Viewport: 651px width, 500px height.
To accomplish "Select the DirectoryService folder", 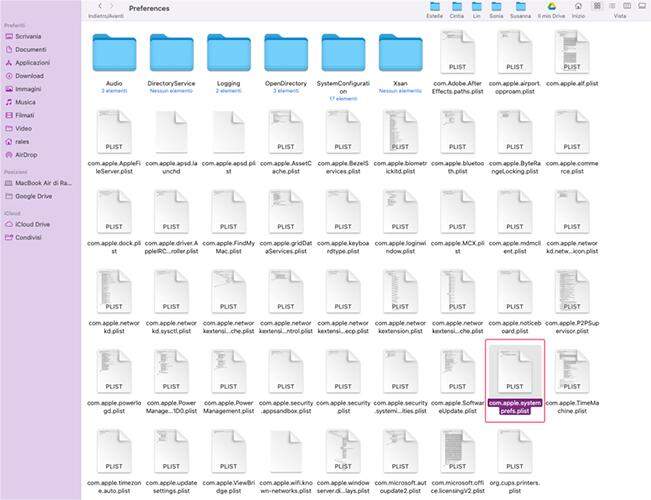I will (171, 53).
